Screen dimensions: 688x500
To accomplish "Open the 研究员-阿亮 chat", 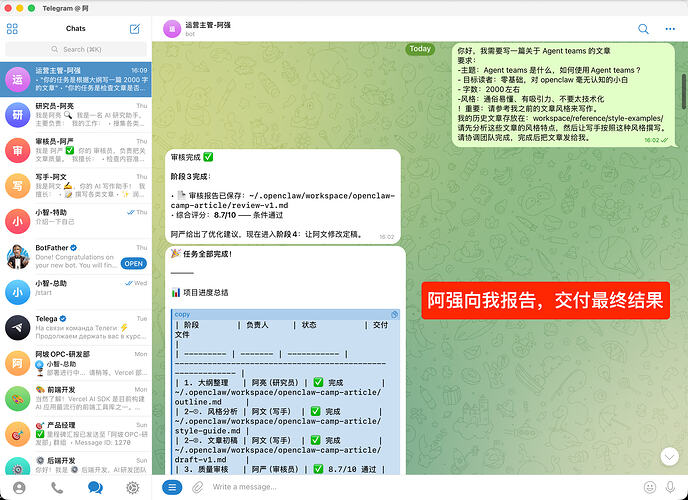I will pos(76,114).
